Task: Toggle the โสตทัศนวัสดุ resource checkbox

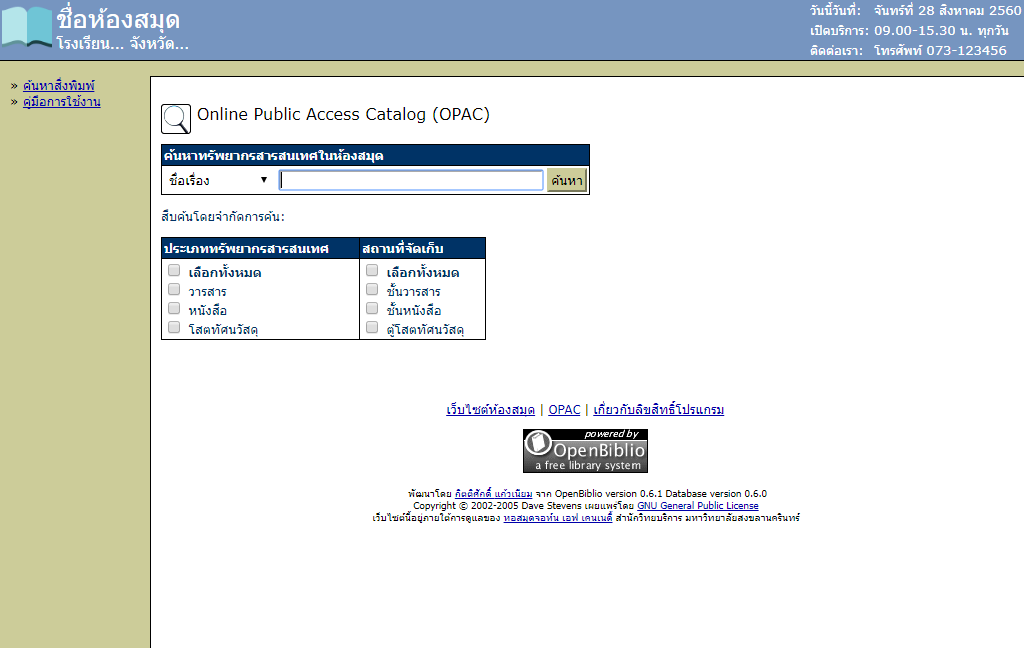Action: pos(174,327)
